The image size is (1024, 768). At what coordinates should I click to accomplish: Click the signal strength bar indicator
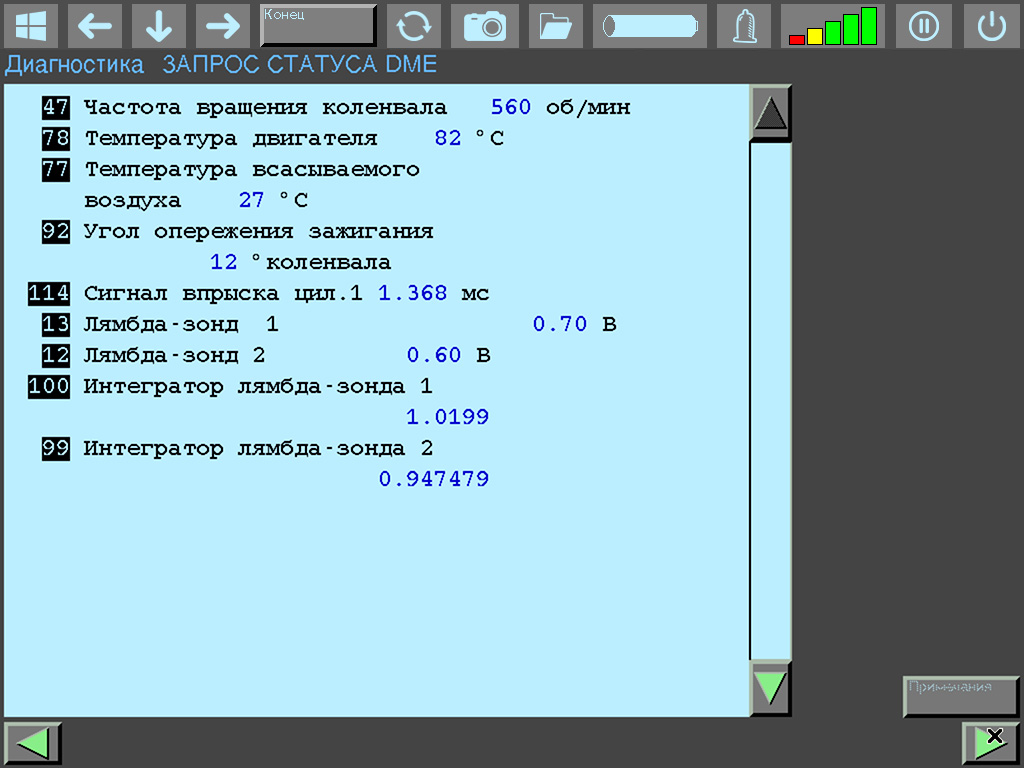click(832, 26)
